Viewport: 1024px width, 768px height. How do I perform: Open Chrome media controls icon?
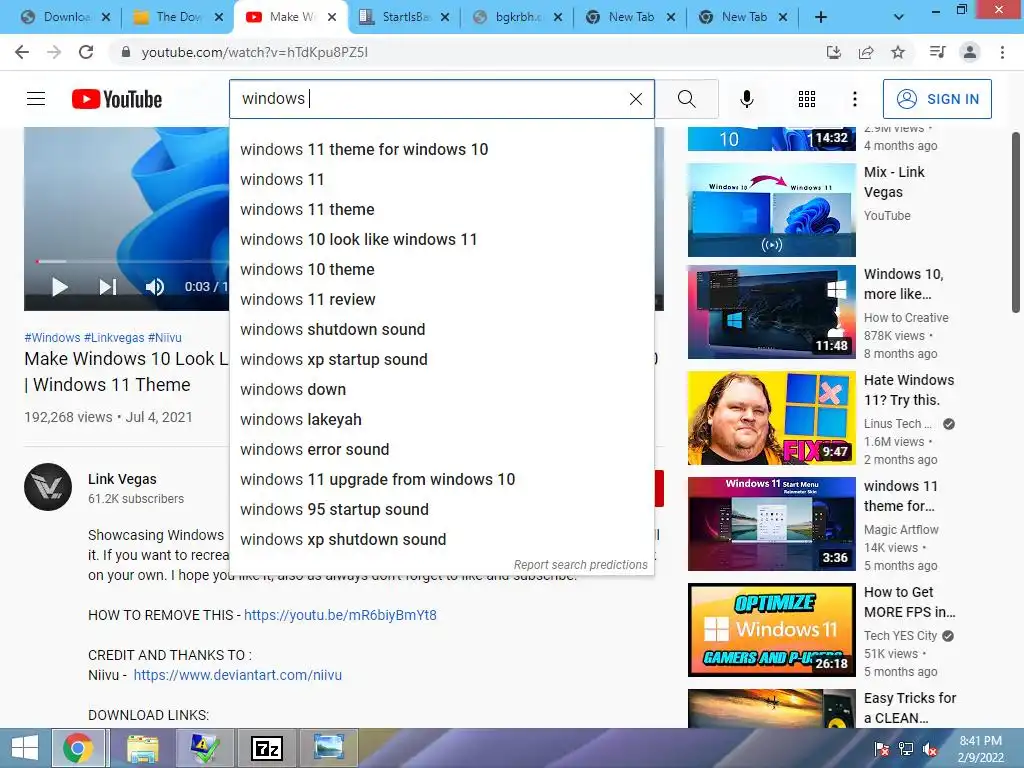[937, 52]
